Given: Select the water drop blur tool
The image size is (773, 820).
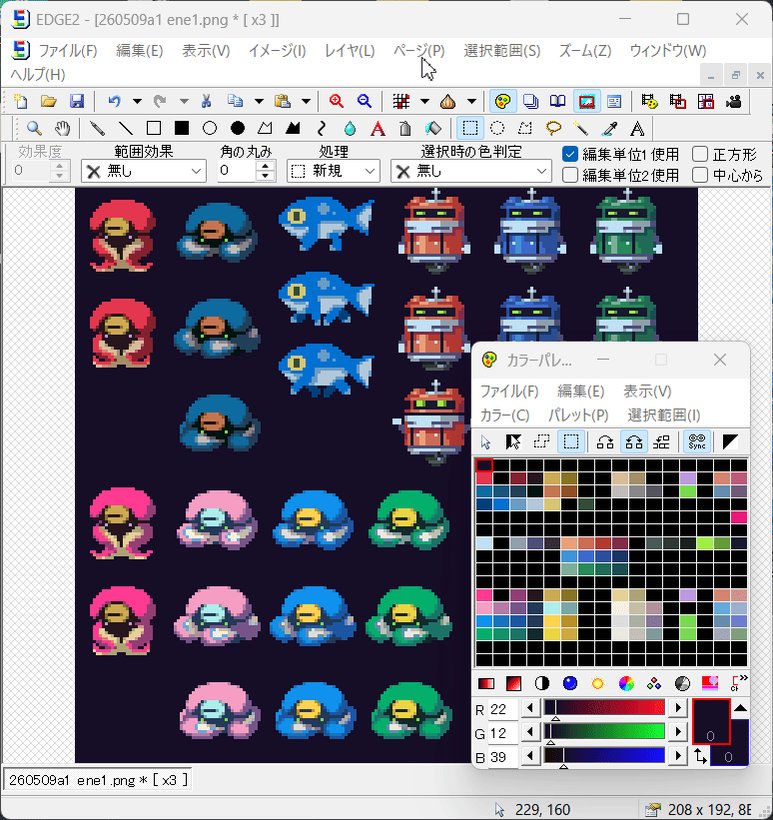Looking at the screenshot, I should (350, 128).
